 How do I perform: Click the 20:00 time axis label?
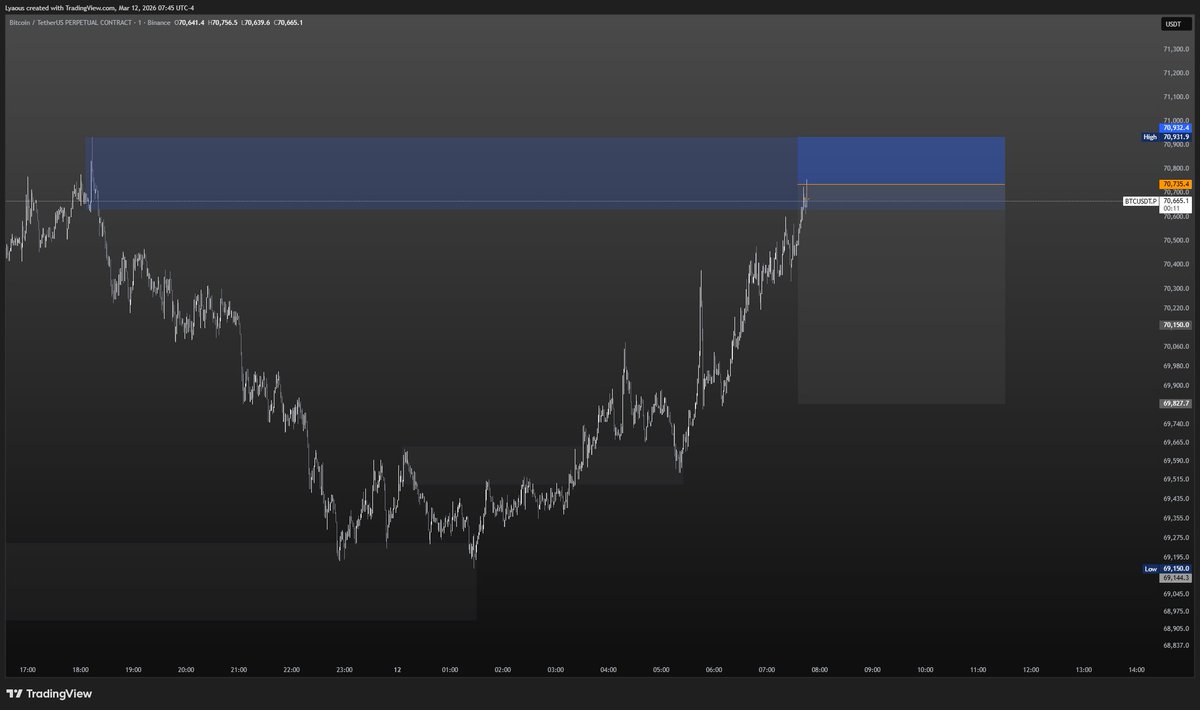coord(186,670)
